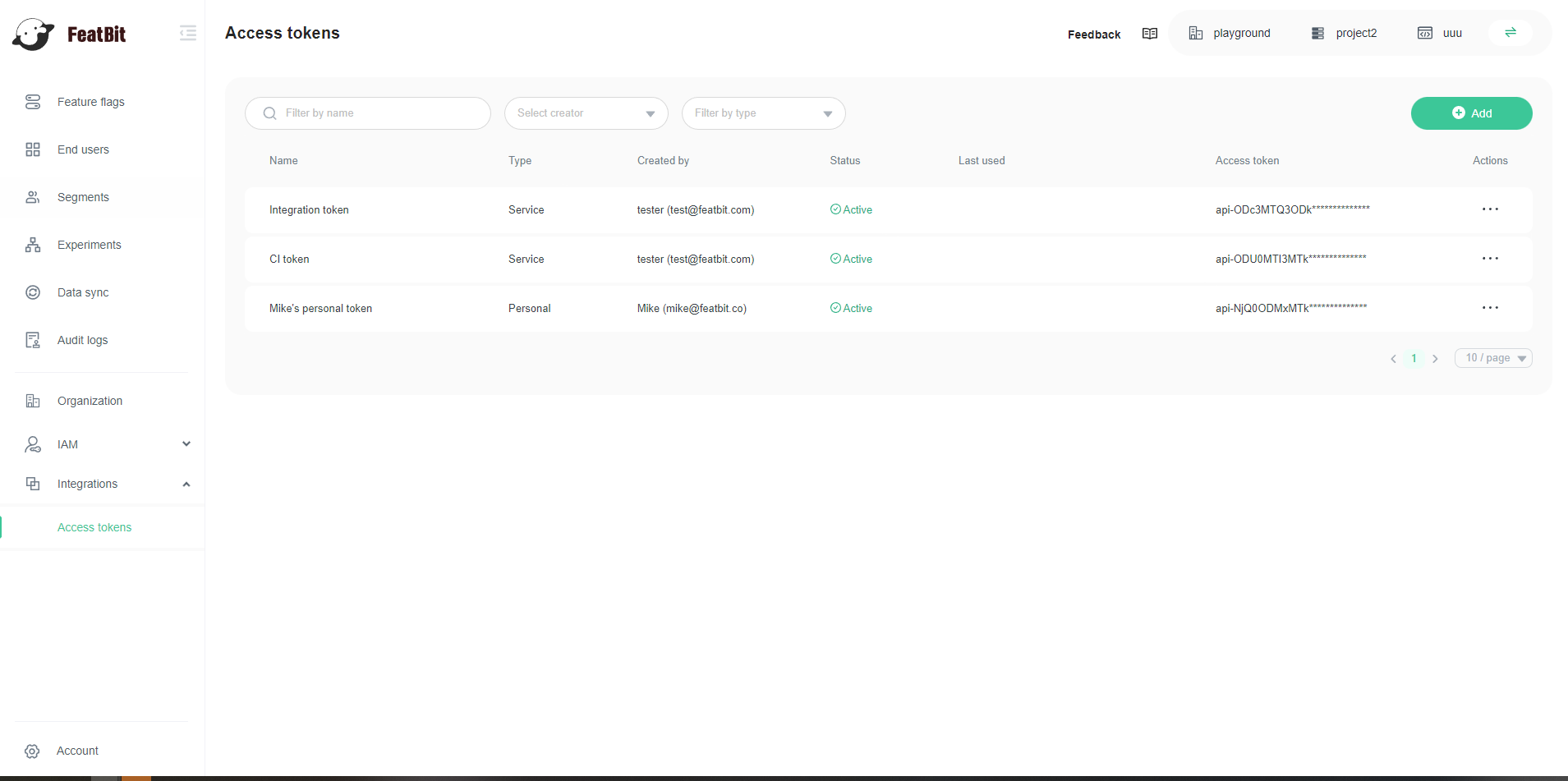Open the Audit logs page
Viewport: 1568px width, 781px height.
[82, 340]
